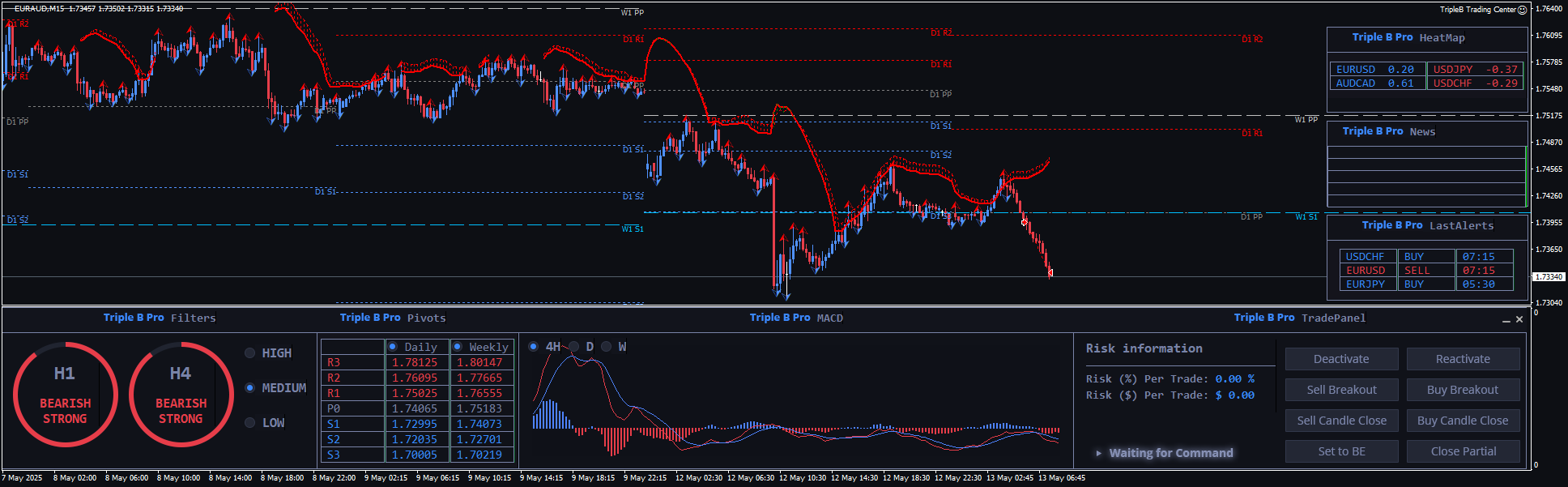Click the current price marker on the chart
Screen dimensions: 1568x487
pyautogui.click(x=1050, y=273)
